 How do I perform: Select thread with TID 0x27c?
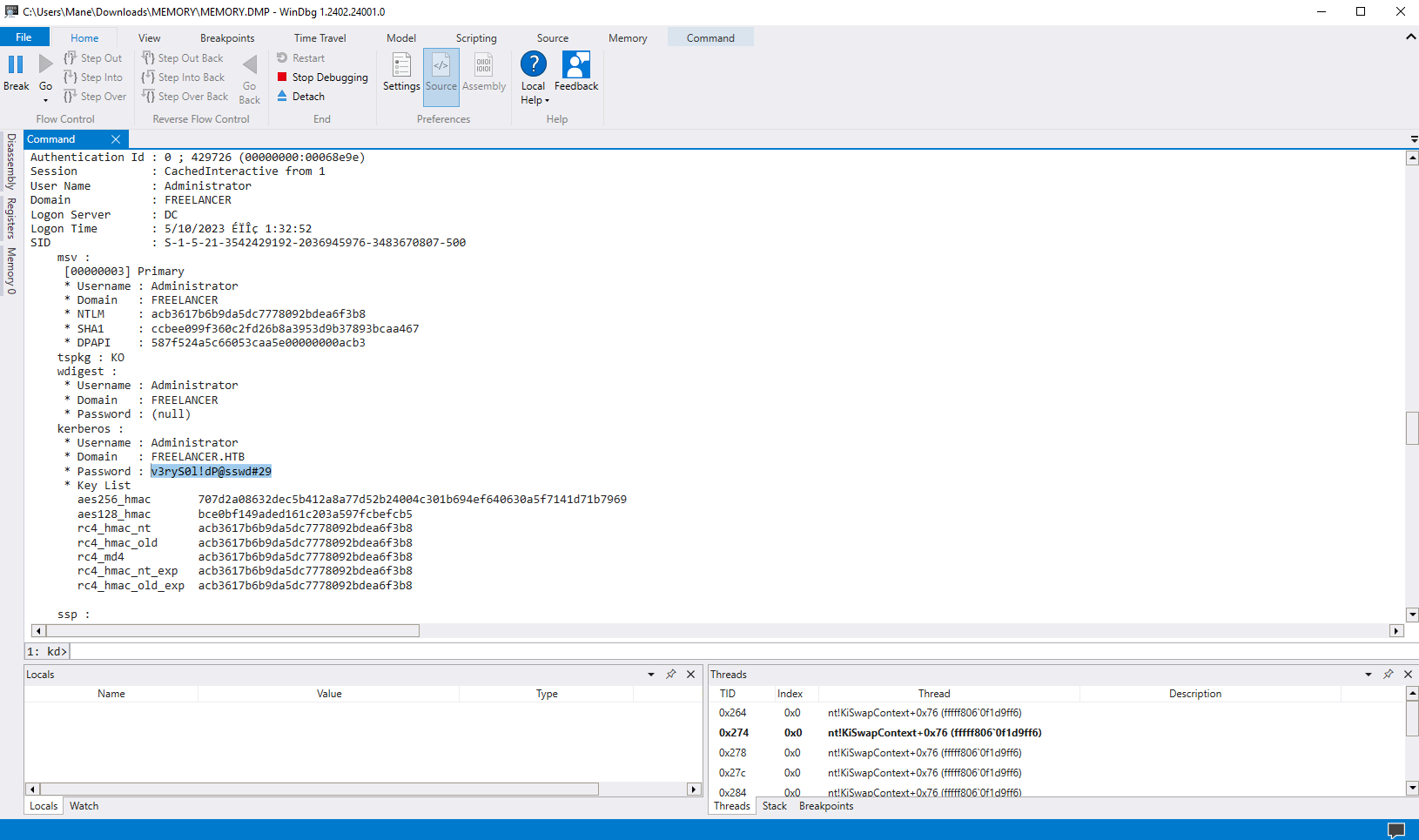tap(1057, 773)
